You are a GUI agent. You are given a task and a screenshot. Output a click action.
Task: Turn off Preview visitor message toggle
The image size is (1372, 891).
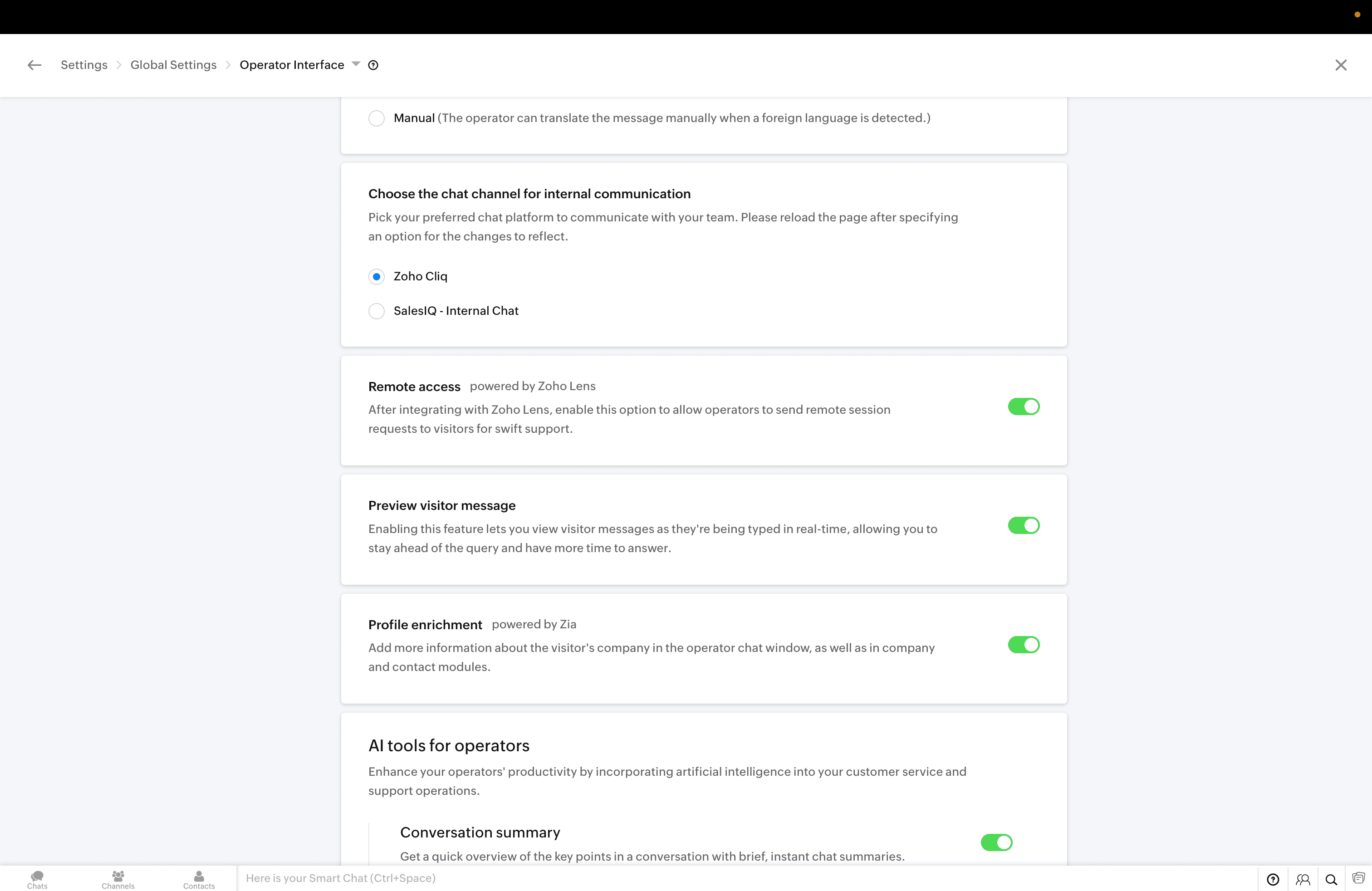(1024, 526)
